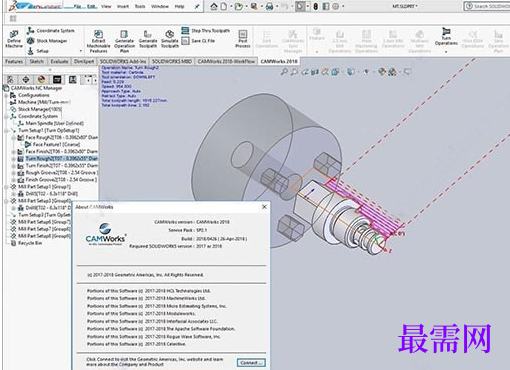Click the Home icon in top toolbar

pos(214,6)
